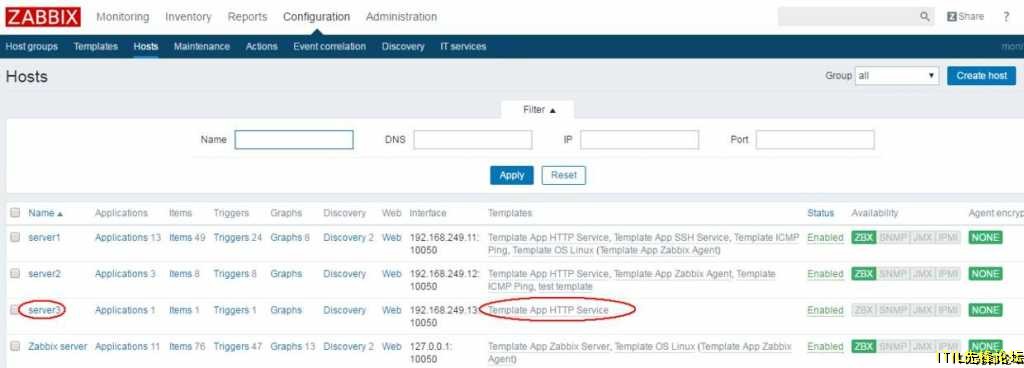Click the DNS filter input field
1024x368 pixels.
coord(473,140)
